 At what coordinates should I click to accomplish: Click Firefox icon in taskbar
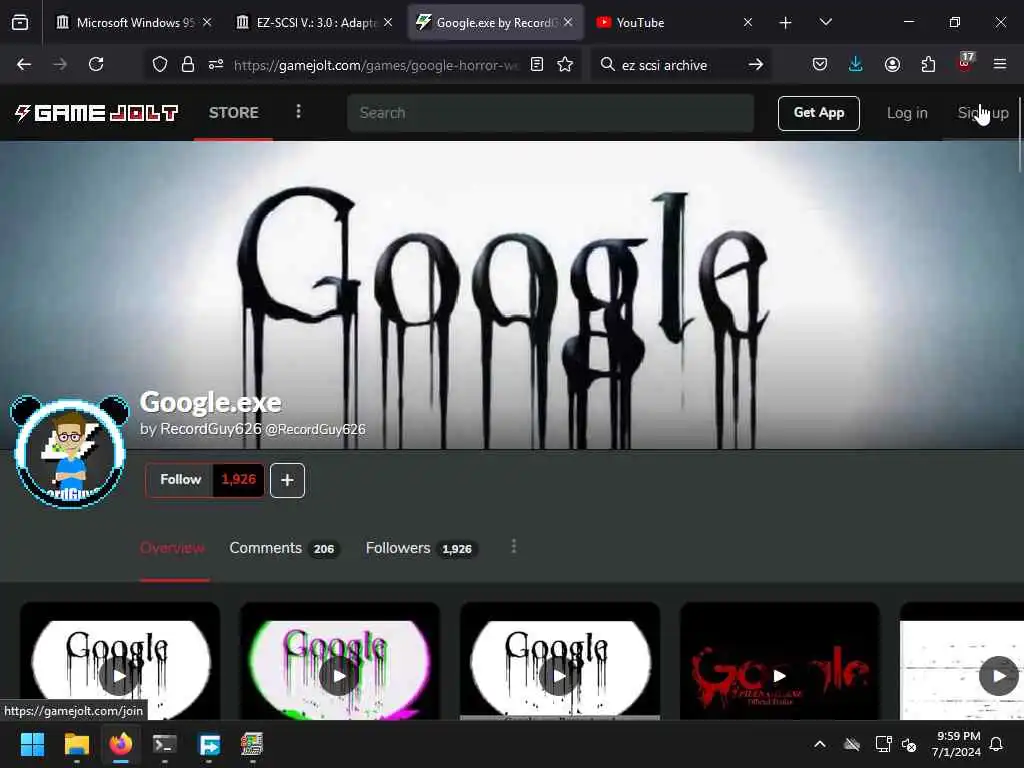click(x=121, y=744)
